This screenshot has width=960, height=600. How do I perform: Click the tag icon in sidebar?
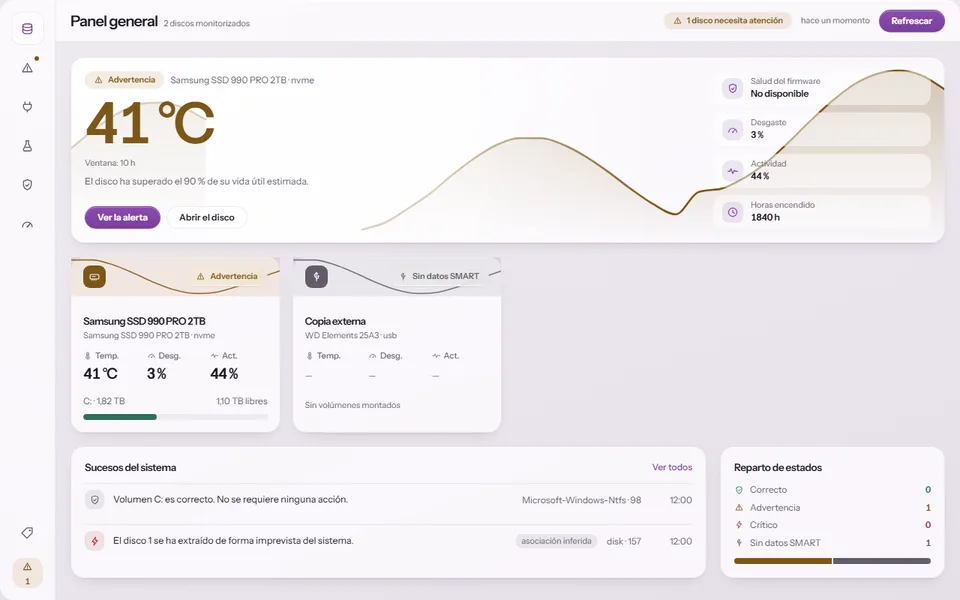click(28, 533)
